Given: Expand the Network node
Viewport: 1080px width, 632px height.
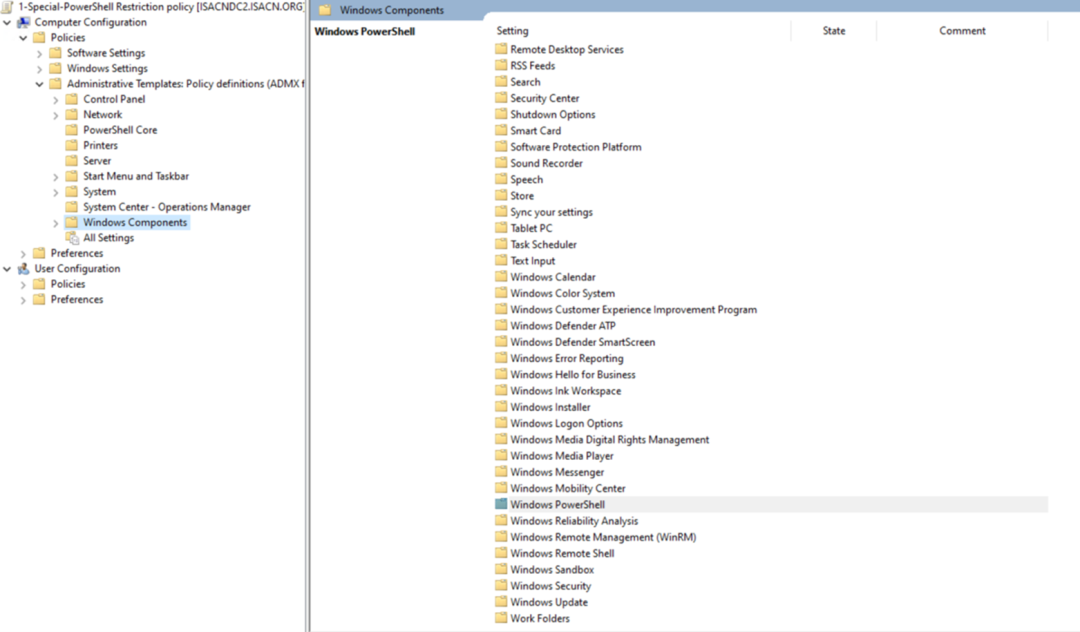Looking at the screenshot, I should point(56,115).
